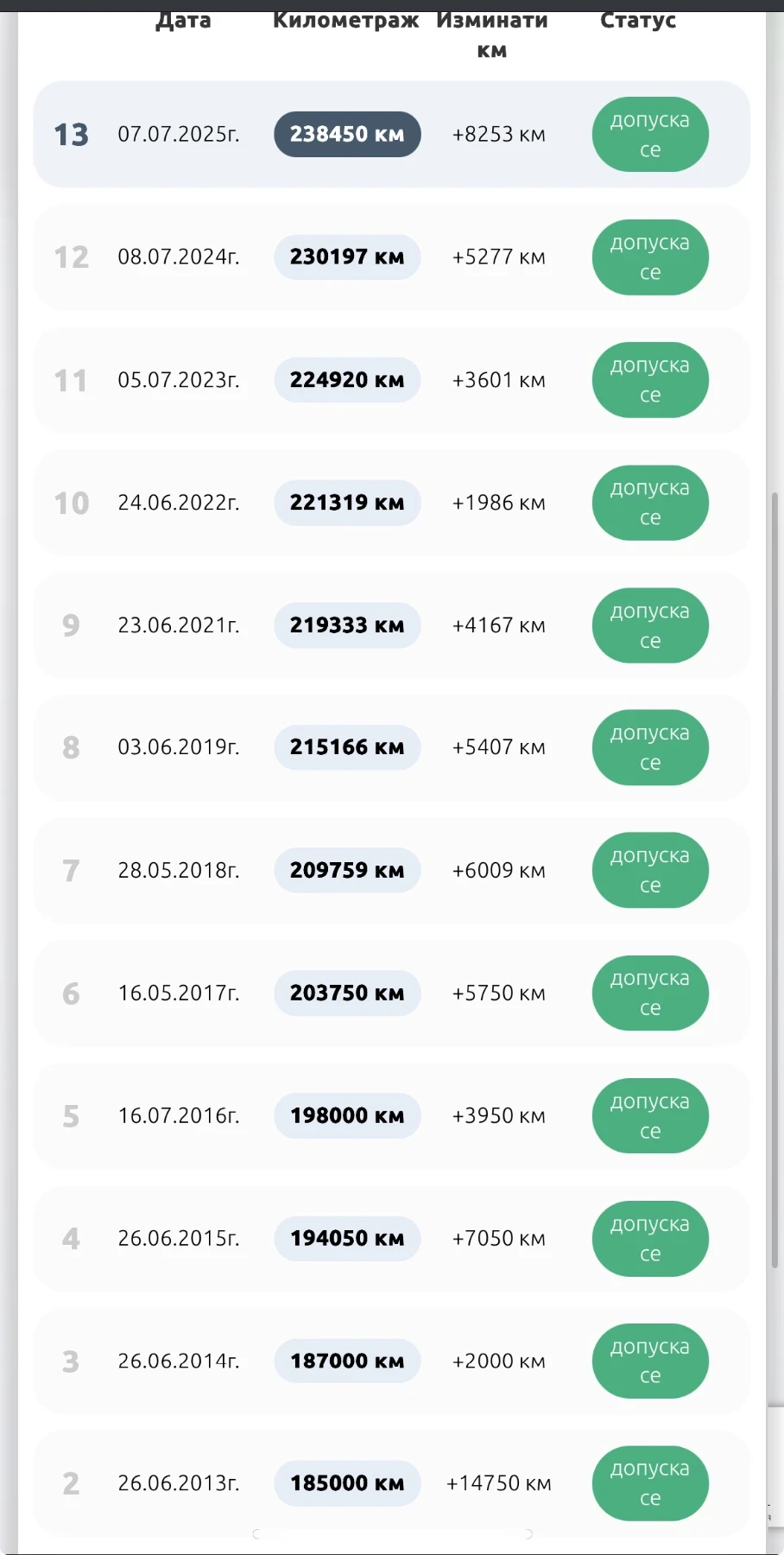Image resolution: width=784 pixels, height=1555 pixels.
Task: Select the 194050 км mileage pill
Action: [x=347, y=1239]
